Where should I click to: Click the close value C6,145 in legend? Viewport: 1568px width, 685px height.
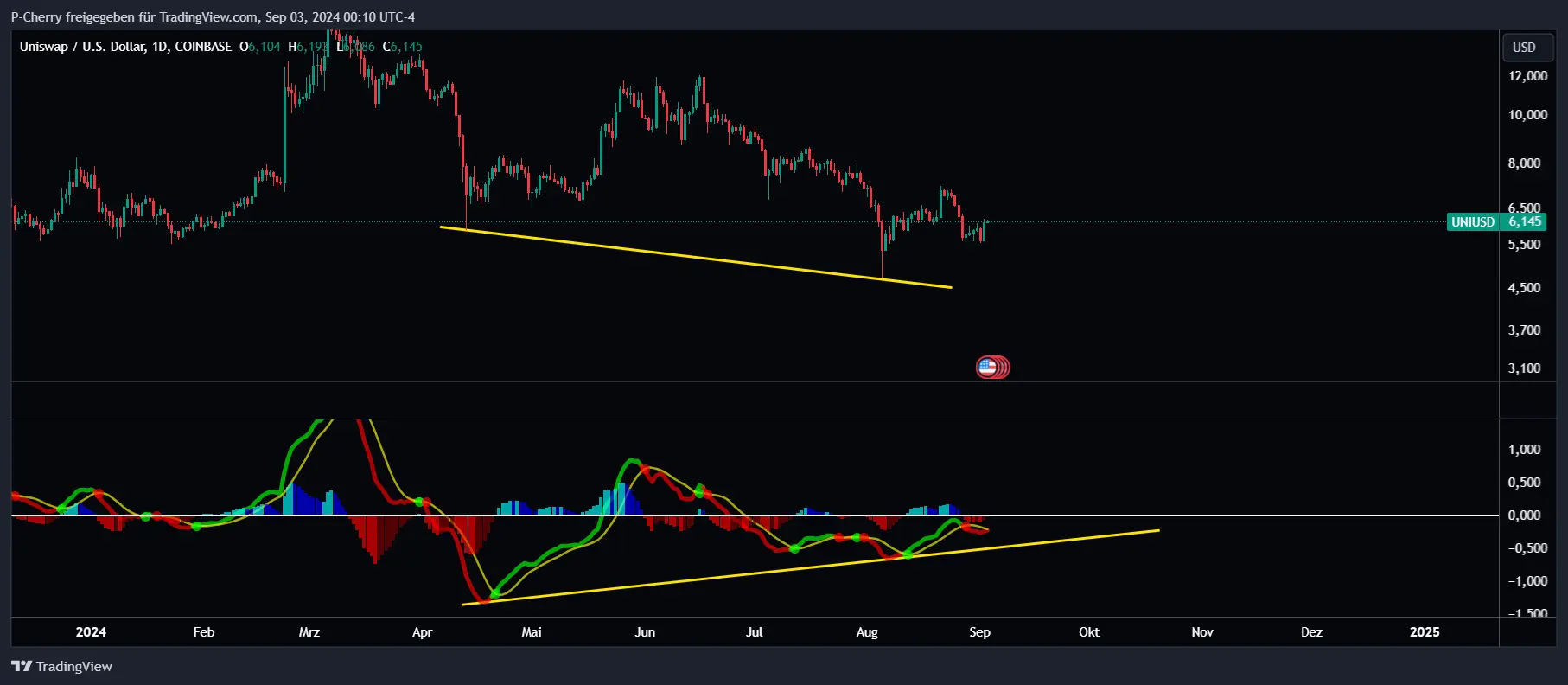pyautogui.click(x=403, y=47)
